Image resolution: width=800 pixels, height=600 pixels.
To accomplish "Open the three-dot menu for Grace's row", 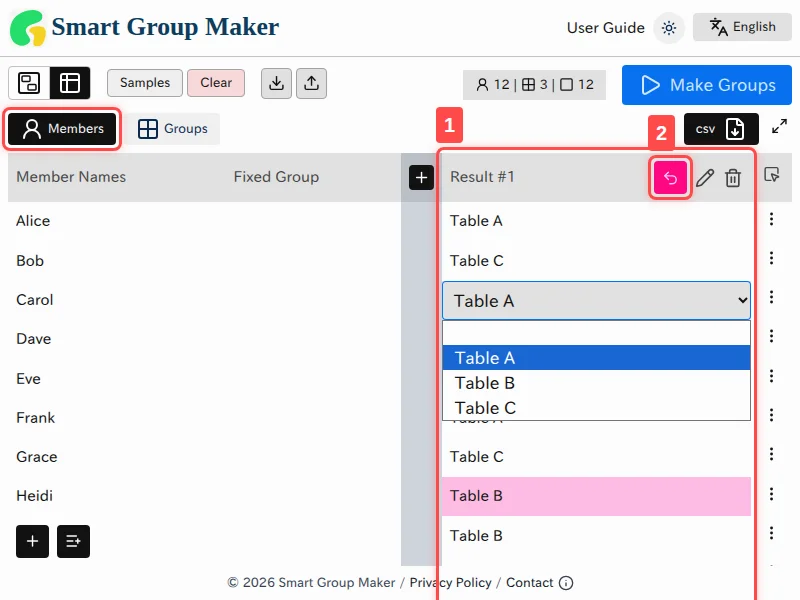I will 771,454.
